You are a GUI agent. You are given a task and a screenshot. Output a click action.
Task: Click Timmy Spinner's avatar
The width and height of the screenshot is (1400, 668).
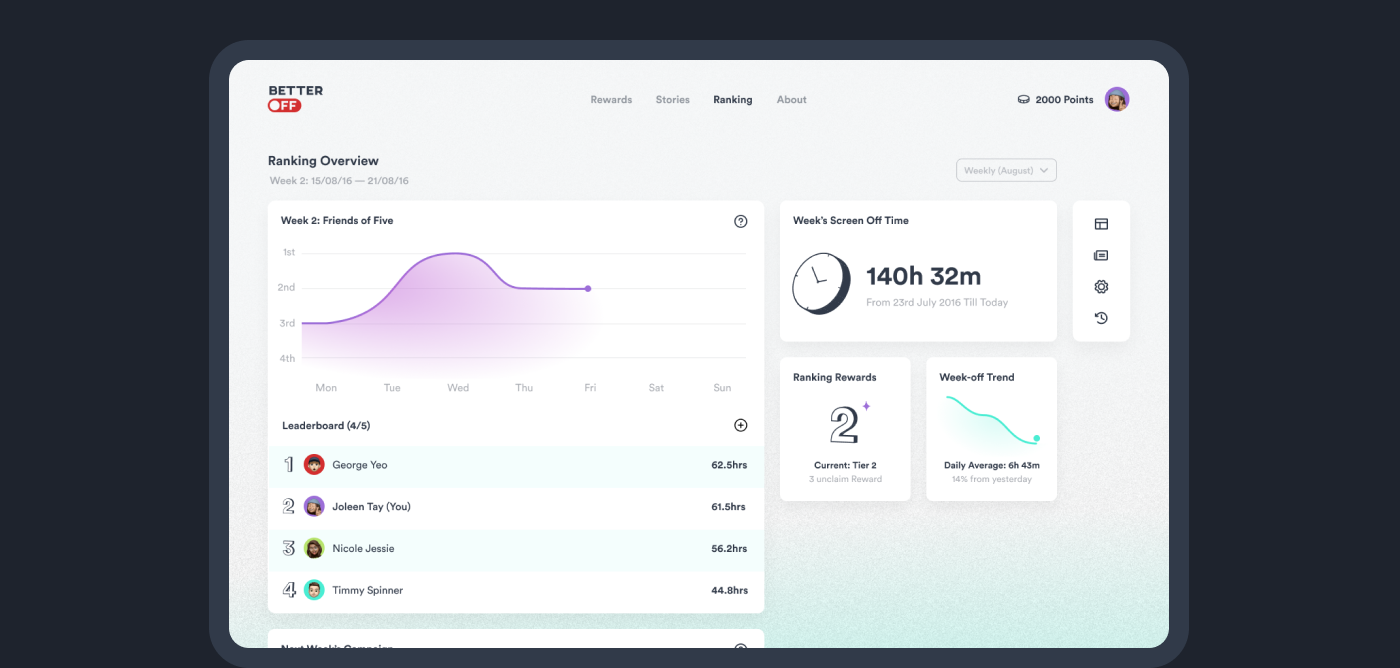[314, 590]
